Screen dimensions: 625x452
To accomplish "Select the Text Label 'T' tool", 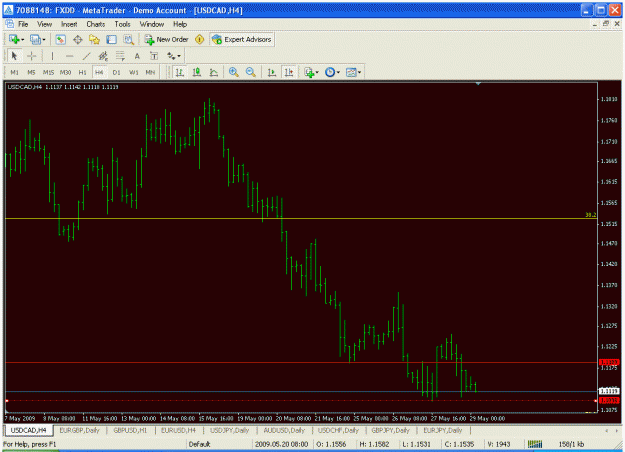I will 154,56.
